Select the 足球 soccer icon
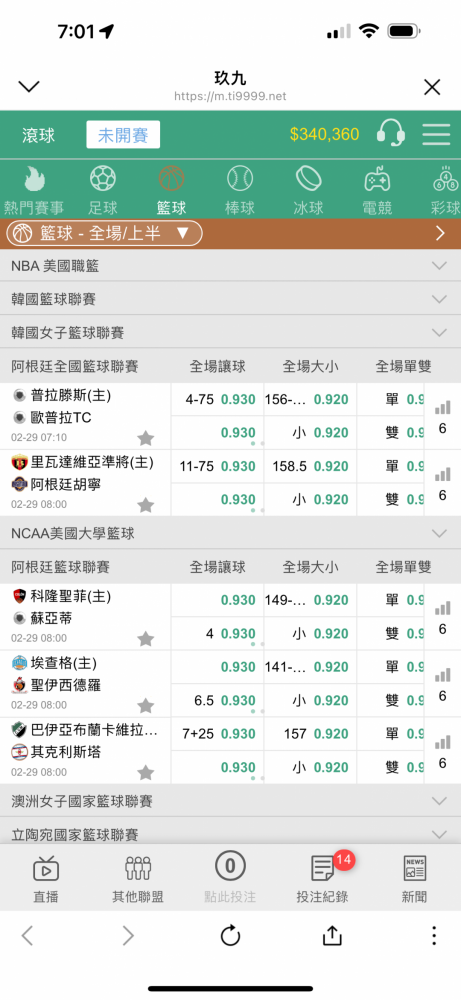This screenshot has height=1000, width=461. click(102, 179)
